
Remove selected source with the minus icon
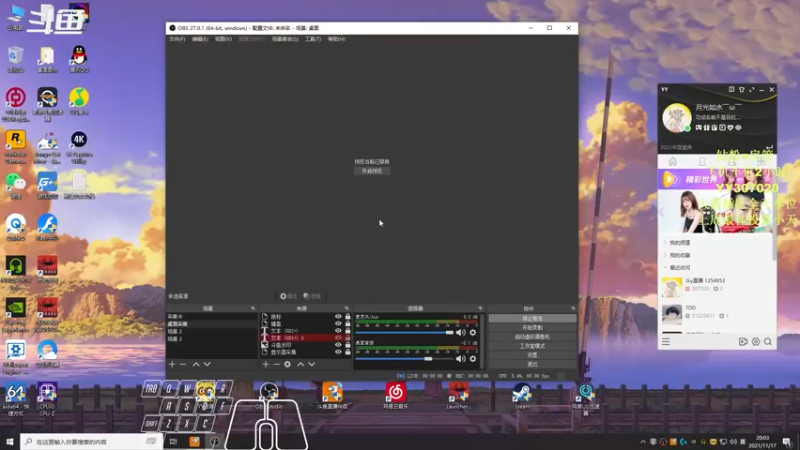coord(277,364)
